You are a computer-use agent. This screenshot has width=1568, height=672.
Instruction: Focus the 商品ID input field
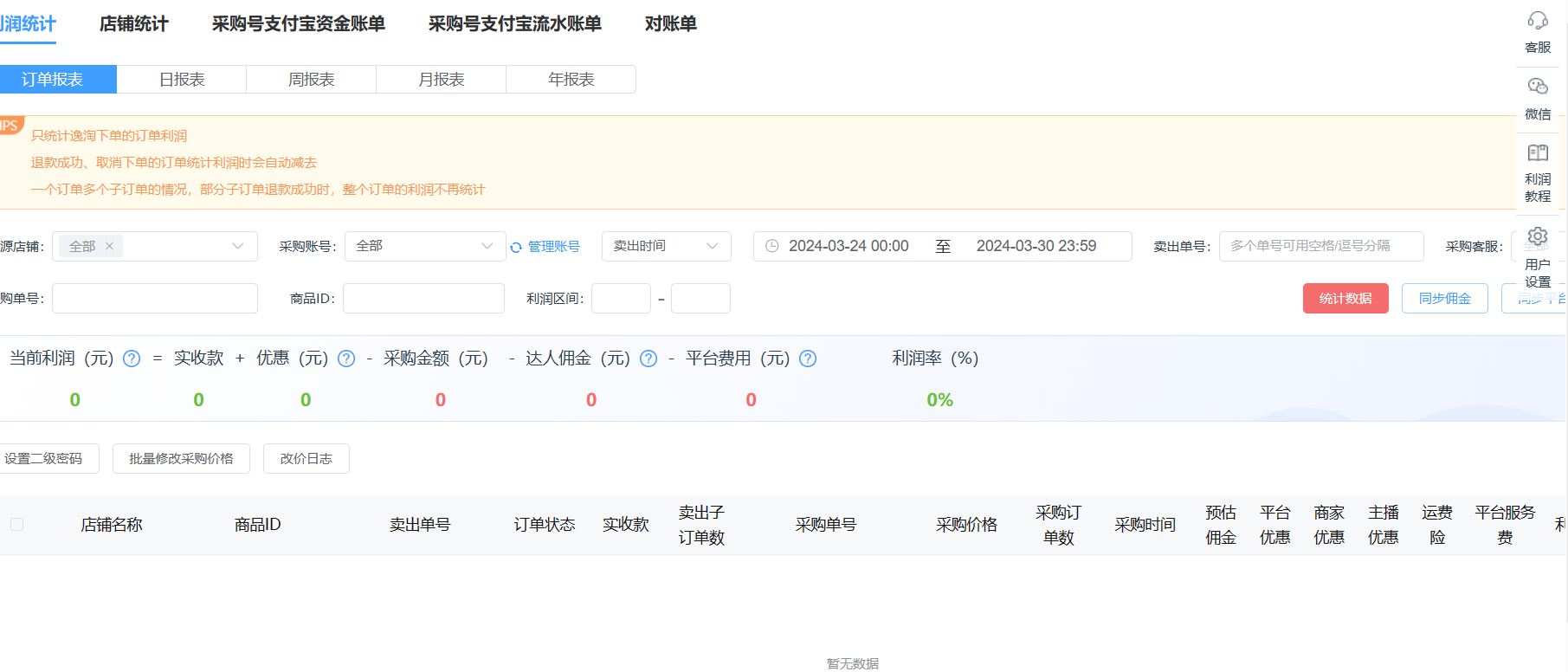point(423,298)
